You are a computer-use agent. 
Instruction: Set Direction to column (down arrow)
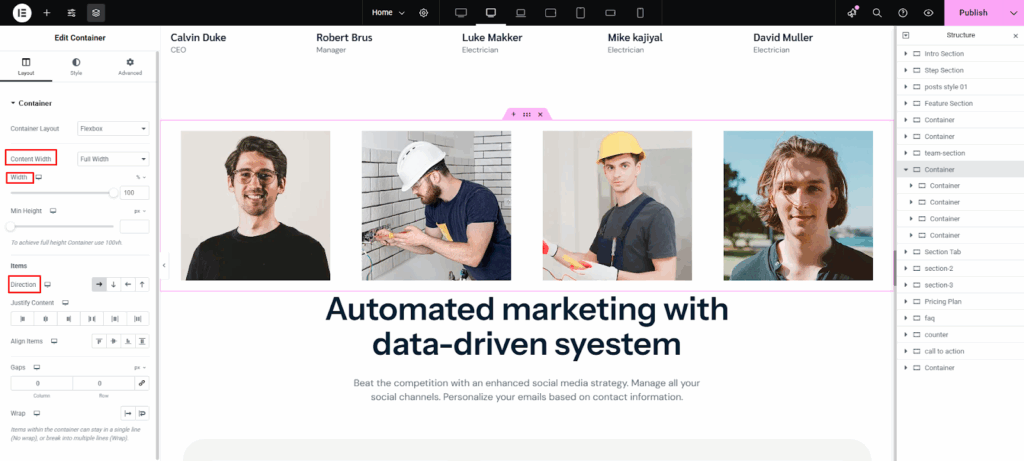[x=113, y=284]
